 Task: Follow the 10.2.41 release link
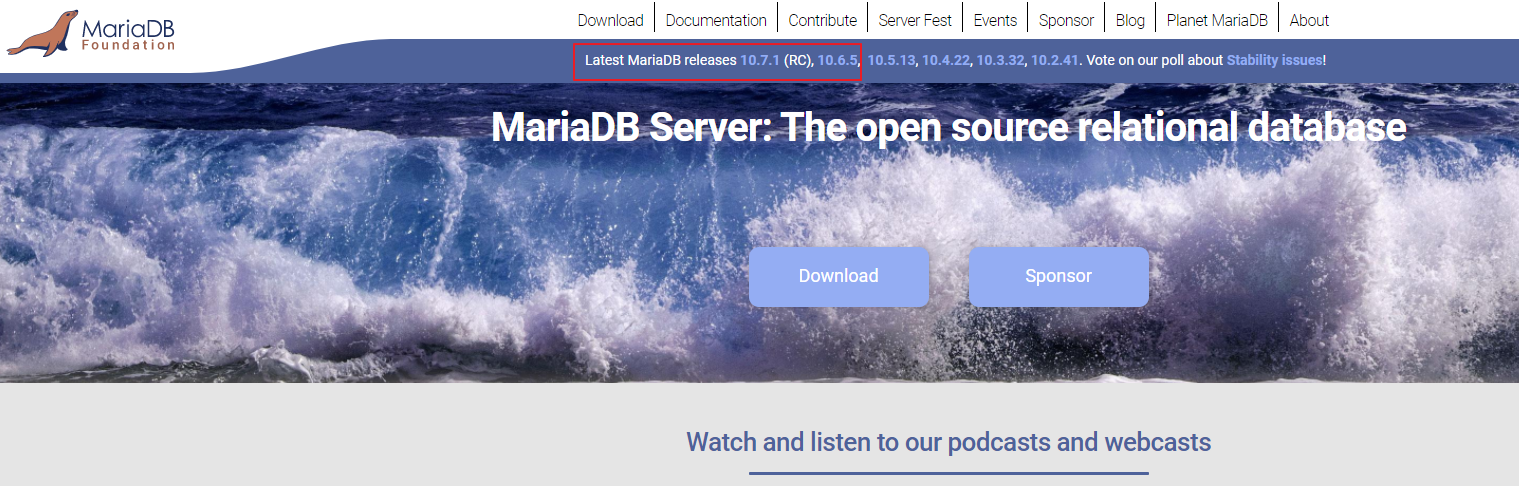(1055, 60)
